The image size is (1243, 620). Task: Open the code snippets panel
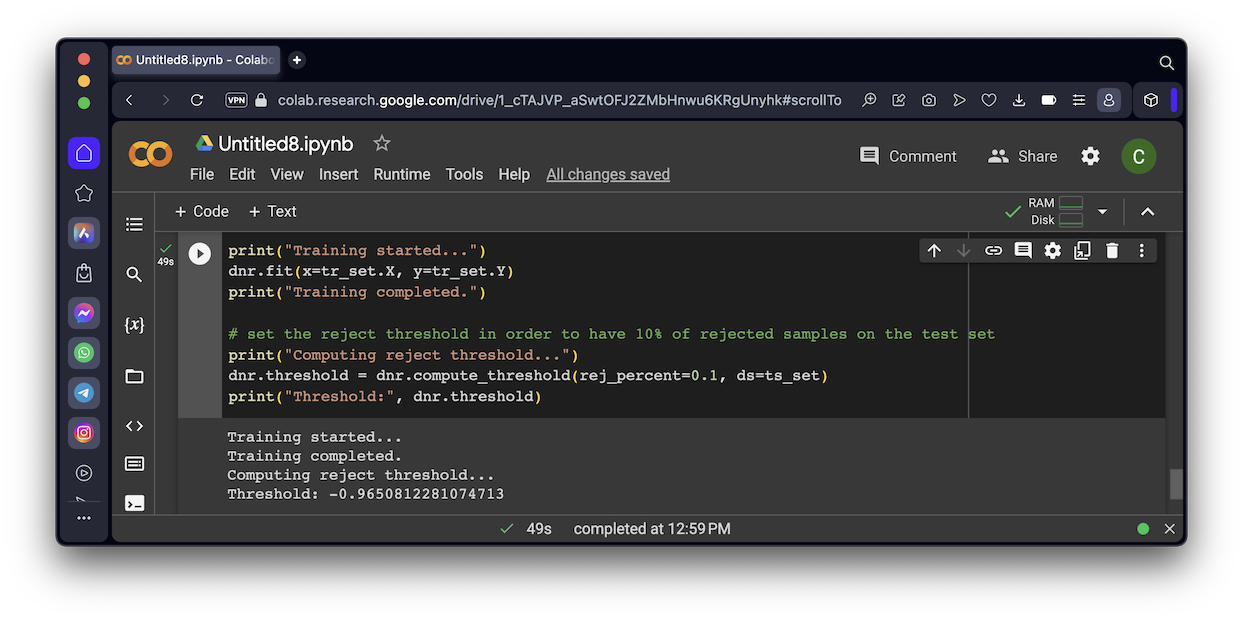[134, 426]
